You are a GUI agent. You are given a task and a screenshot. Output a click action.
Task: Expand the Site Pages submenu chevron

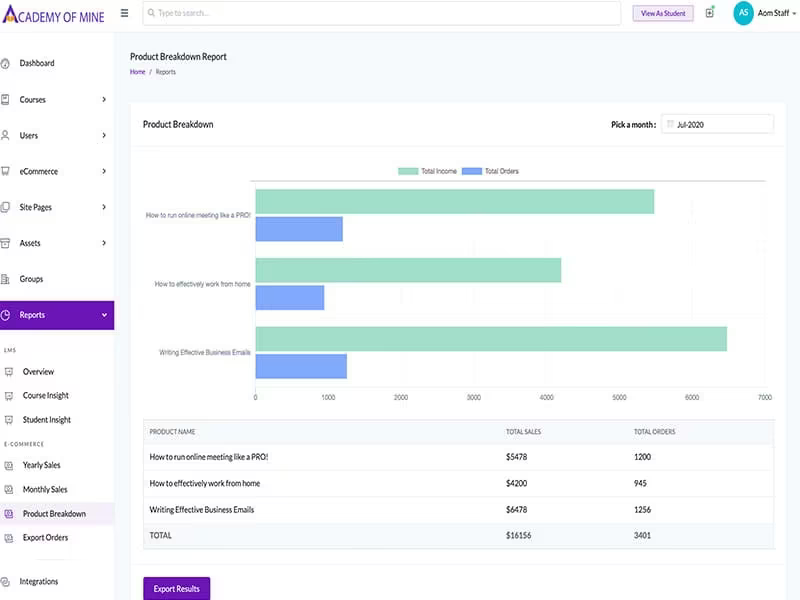(x=104, y=207)
